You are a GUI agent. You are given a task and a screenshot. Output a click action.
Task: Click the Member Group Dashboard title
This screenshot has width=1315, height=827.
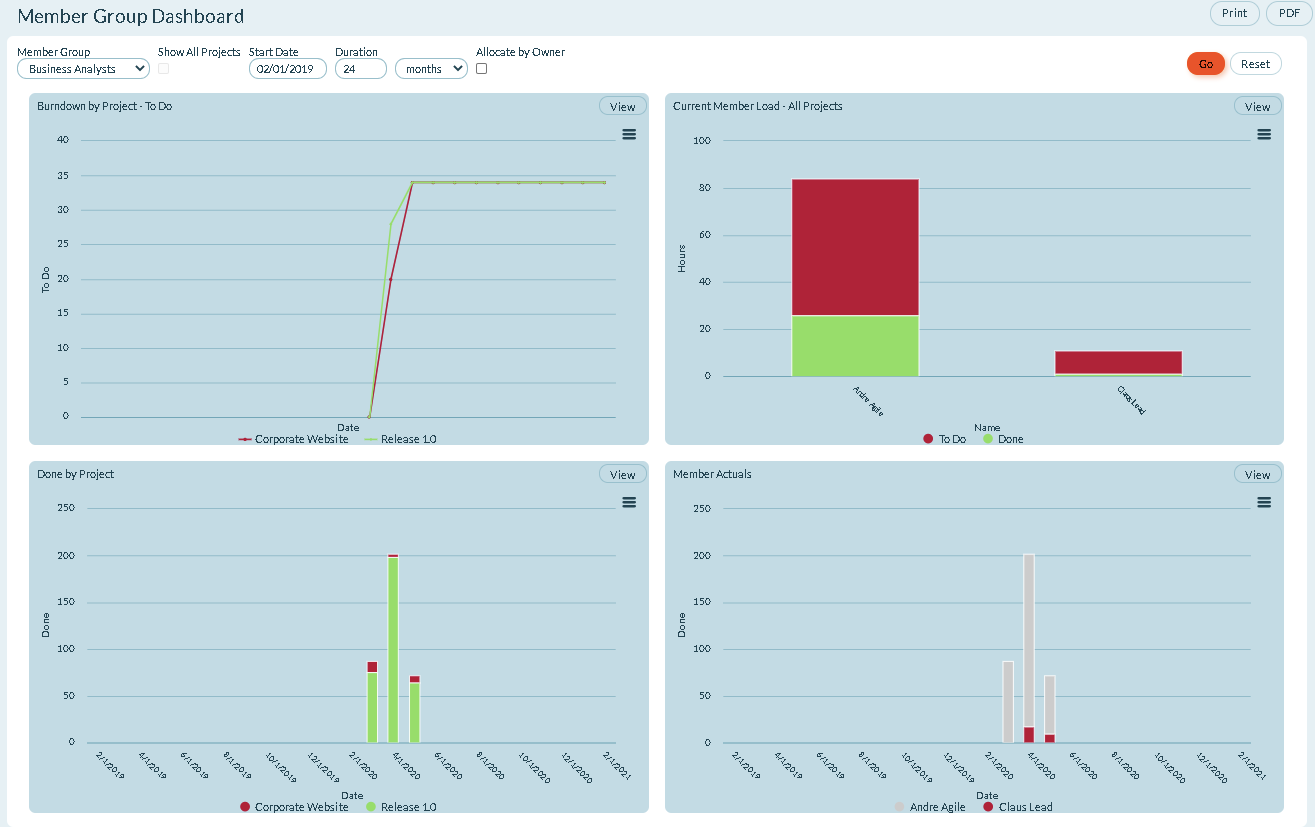(131, 16)
